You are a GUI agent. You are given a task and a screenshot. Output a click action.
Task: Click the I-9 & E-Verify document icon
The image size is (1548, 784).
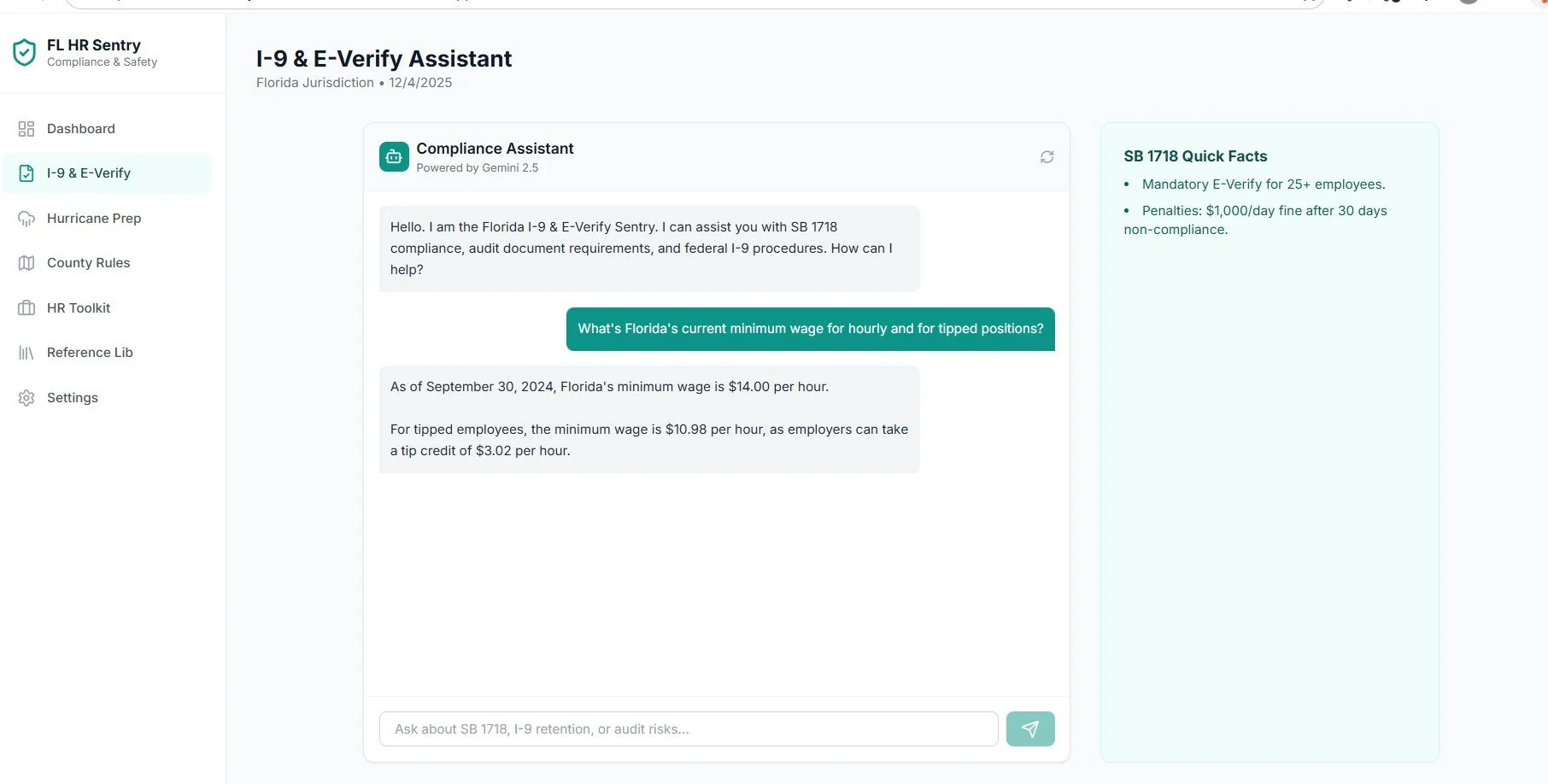pyautogui.click(x=26, y=173)
